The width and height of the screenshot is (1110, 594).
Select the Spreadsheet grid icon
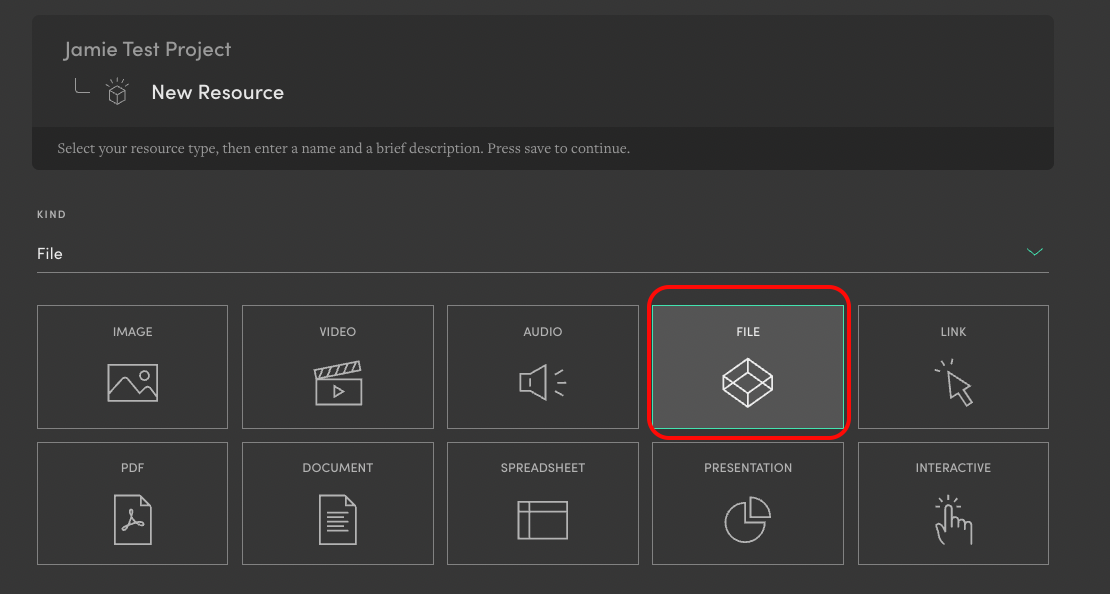pos(542,519)
